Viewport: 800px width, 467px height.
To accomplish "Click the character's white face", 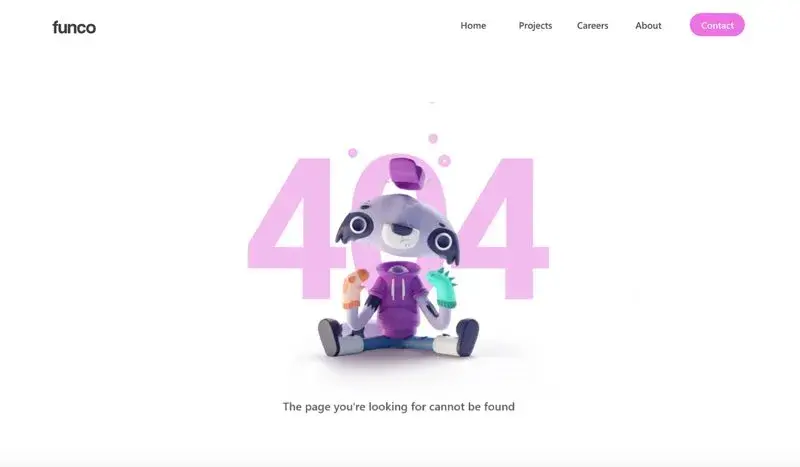I will pos(401,236).
